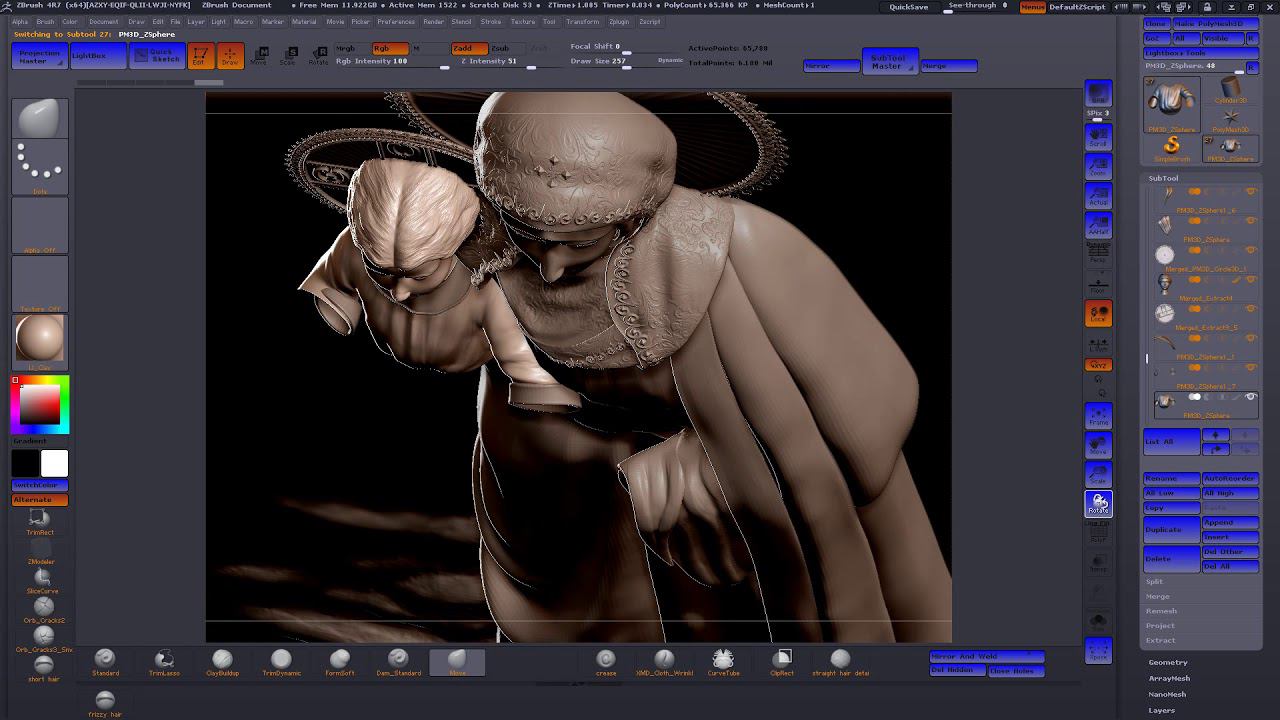This screenshot has height=720, width=1280.
Task: Pick the CurveTube brush
Action: click(723, 661)
